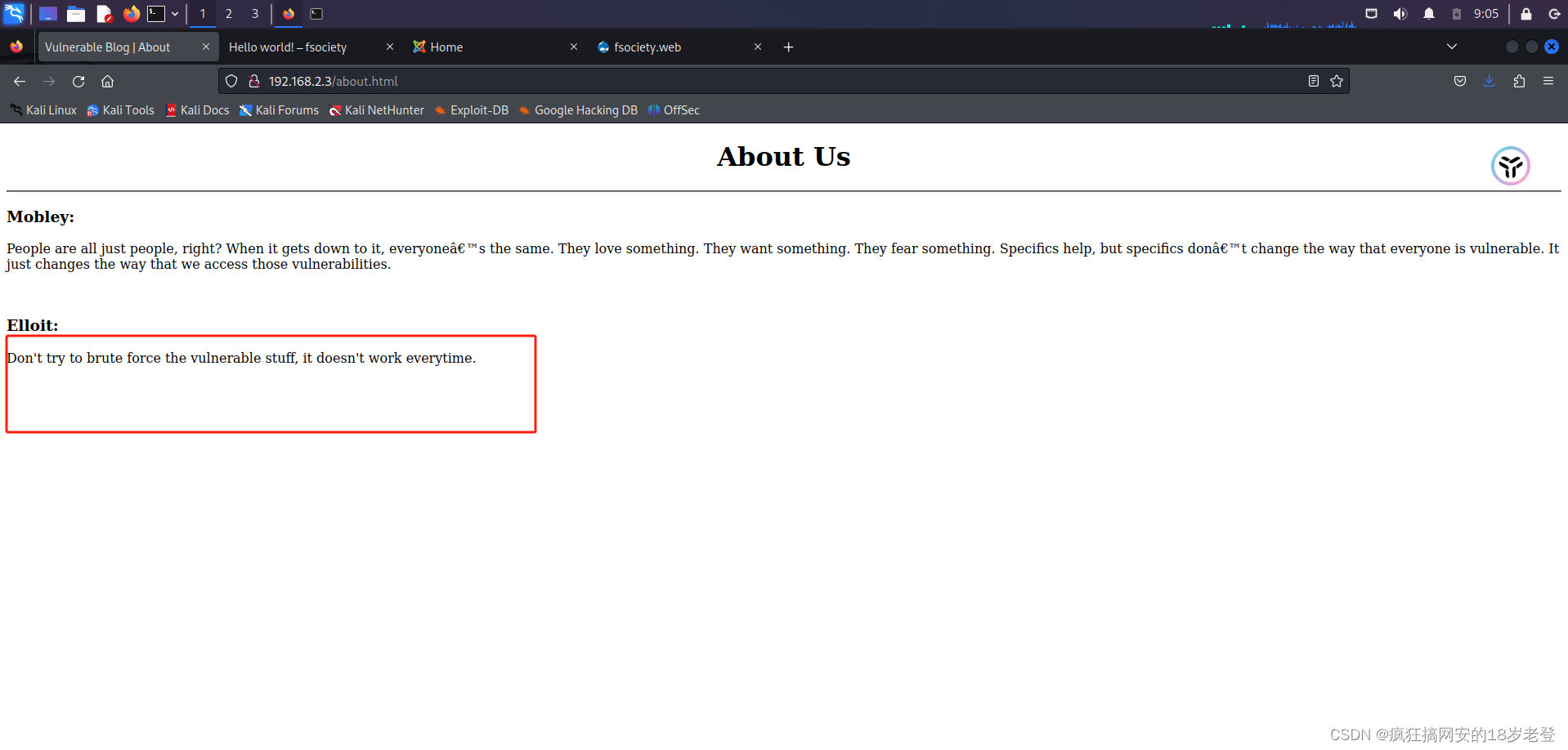
Task: Open Kali Forums bookmark
Action: (x=279, y=110)
